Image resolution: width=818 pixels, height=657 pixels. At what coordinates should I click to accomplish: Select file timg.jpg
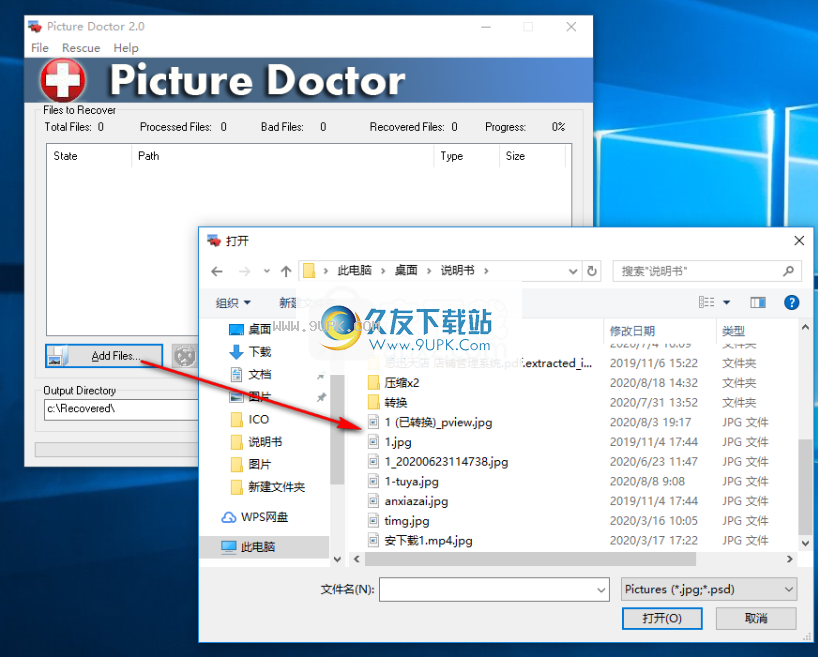[407, 521]
